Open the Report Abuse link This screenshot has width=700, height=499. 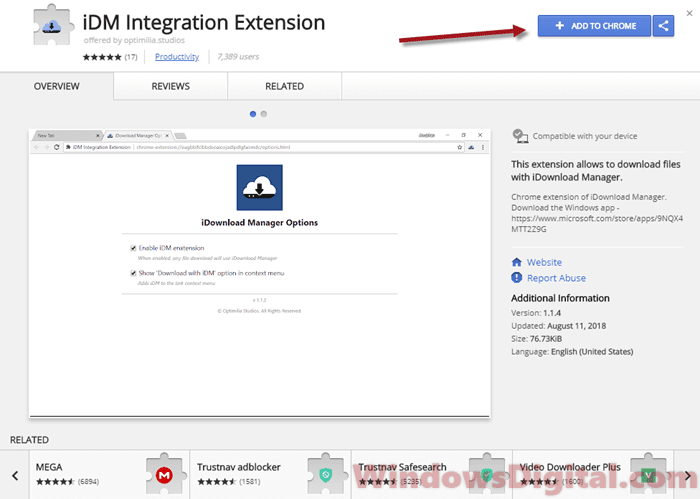coord(556,278)
